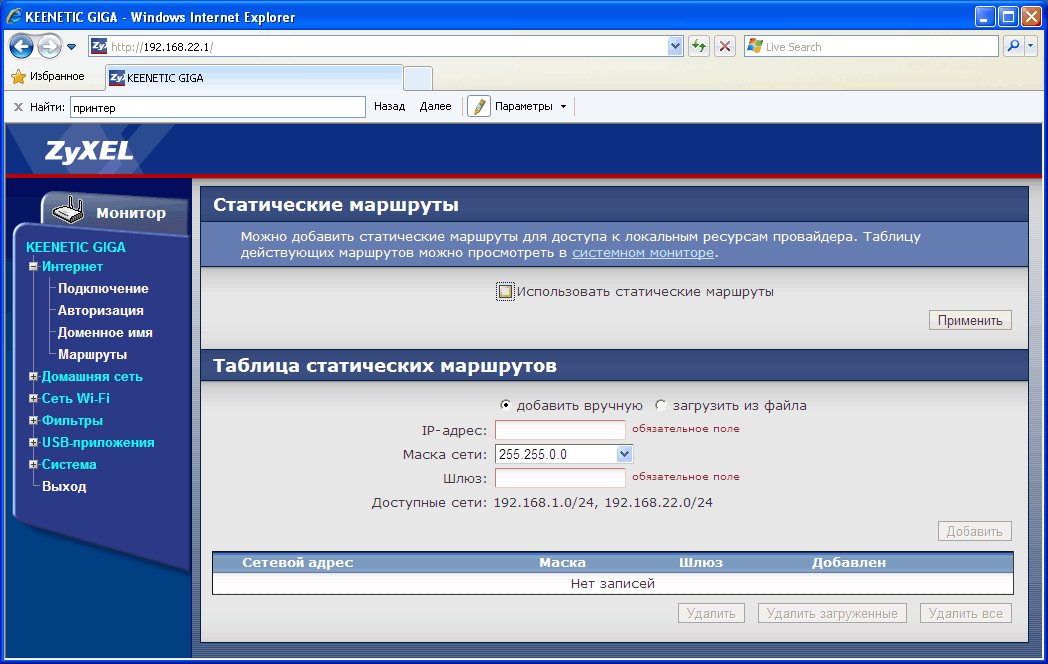Open the системном мониторе link

pyautogui.click(x=643, y=253)
